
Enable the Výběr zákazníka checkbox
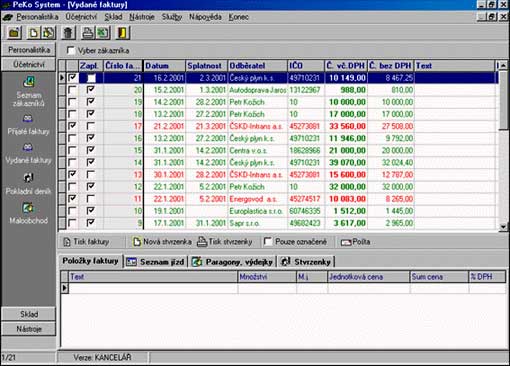71,51
